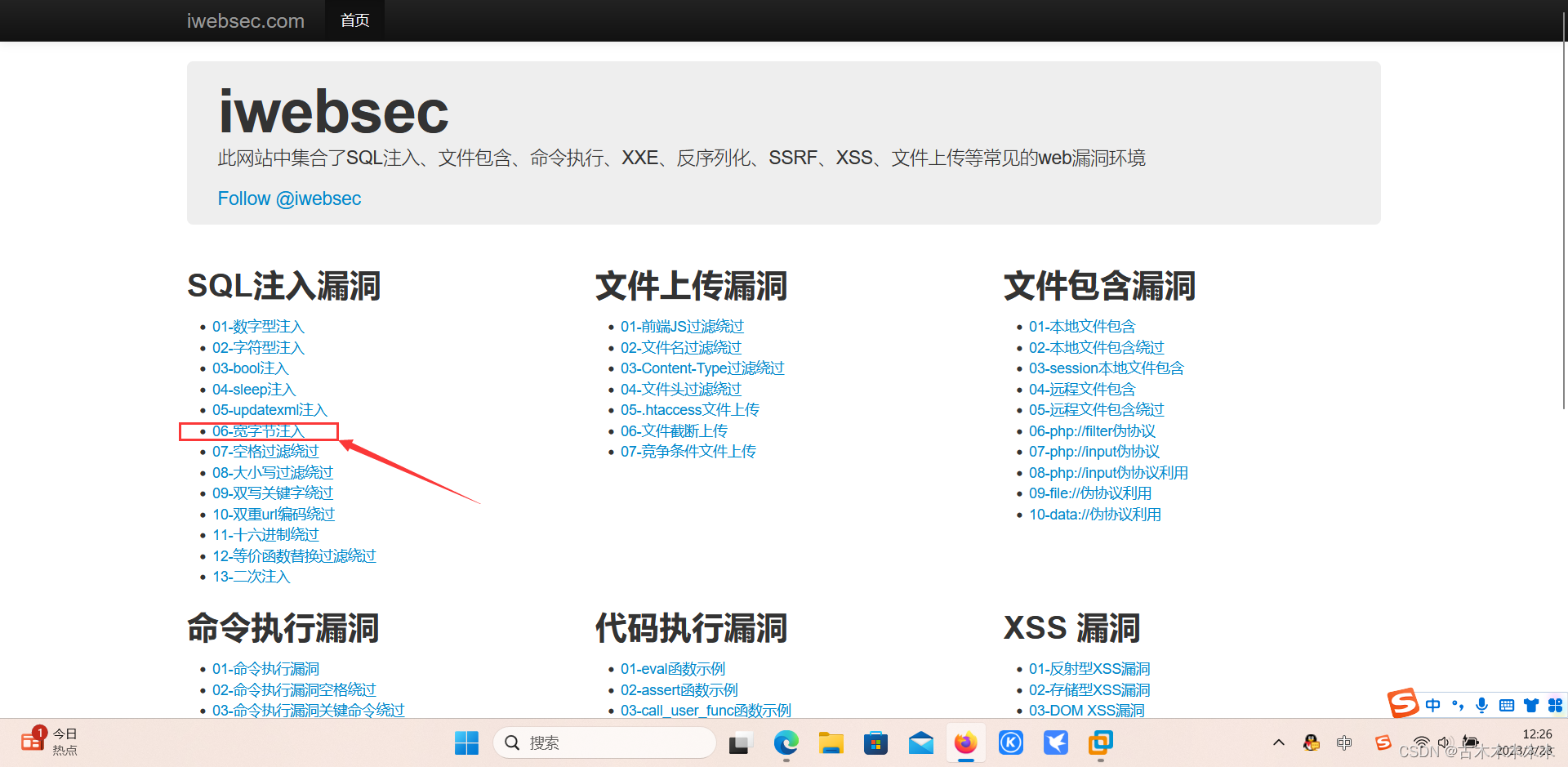Screen dimensions: 1568x767
Task: Open the Start menu
Action: [466, 742]
